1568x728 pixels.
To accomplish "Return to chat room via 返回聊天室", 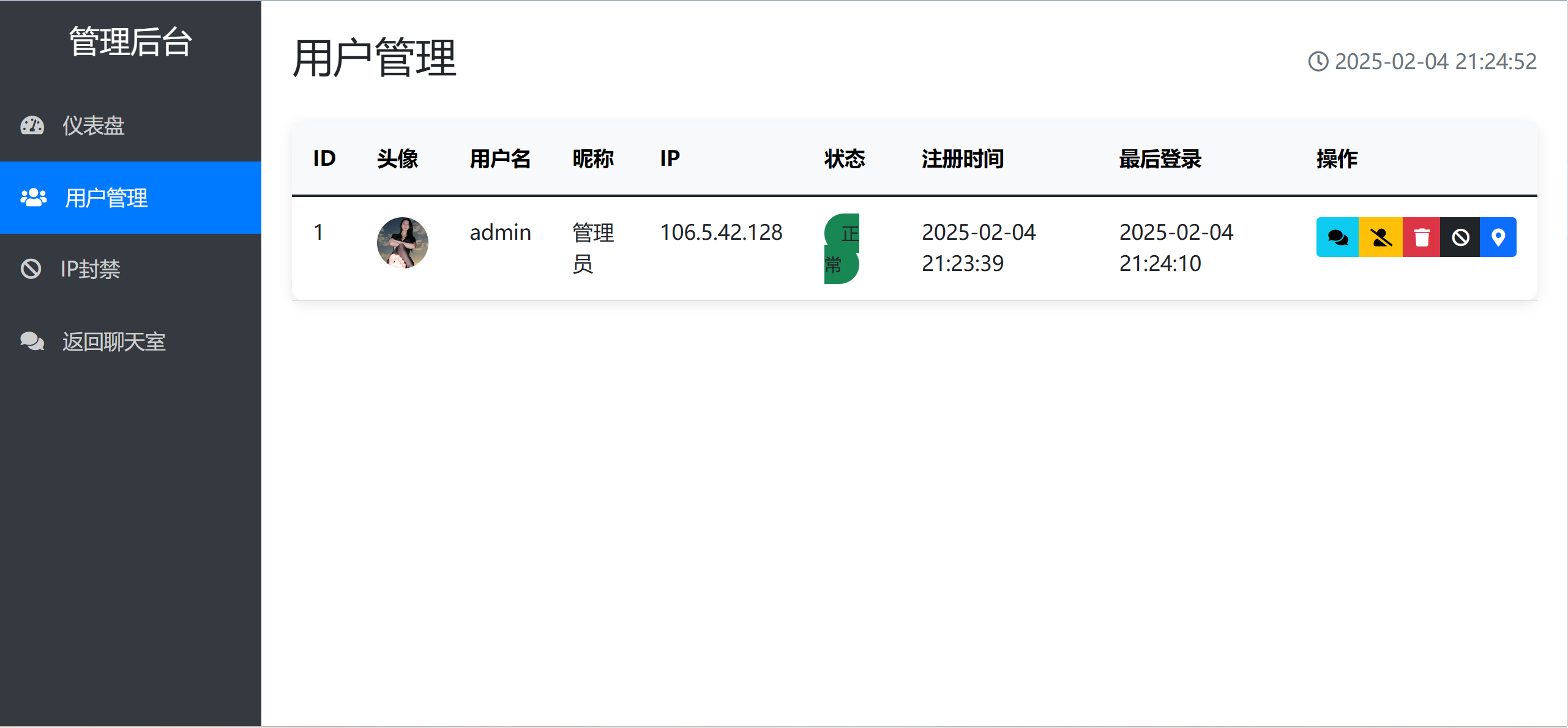I will pyautogui.click(x=114, y=342).
